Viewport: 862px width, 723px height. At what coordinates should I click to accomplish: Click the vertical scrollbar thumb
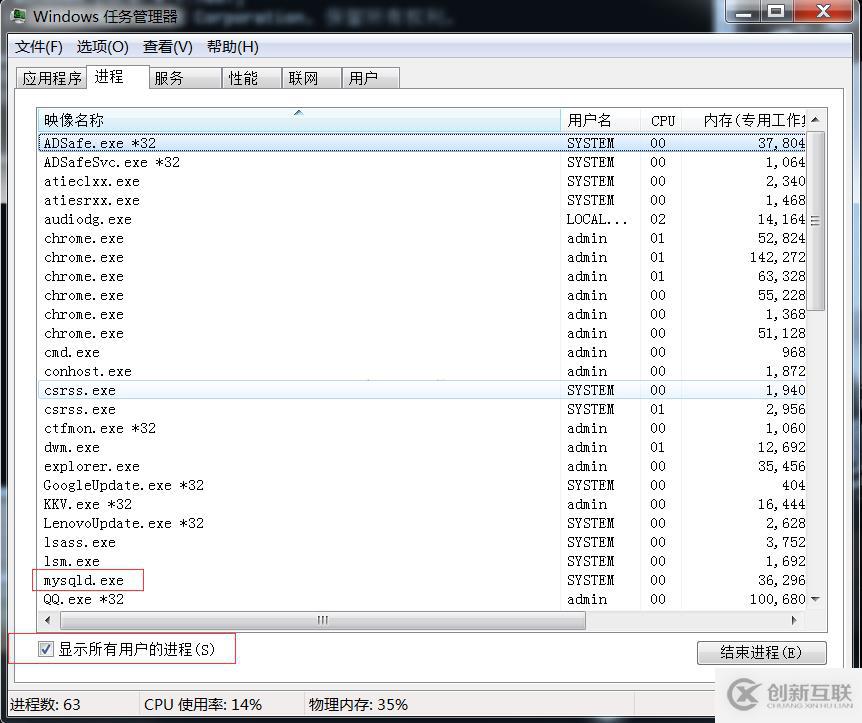click(x=816, y=220)
